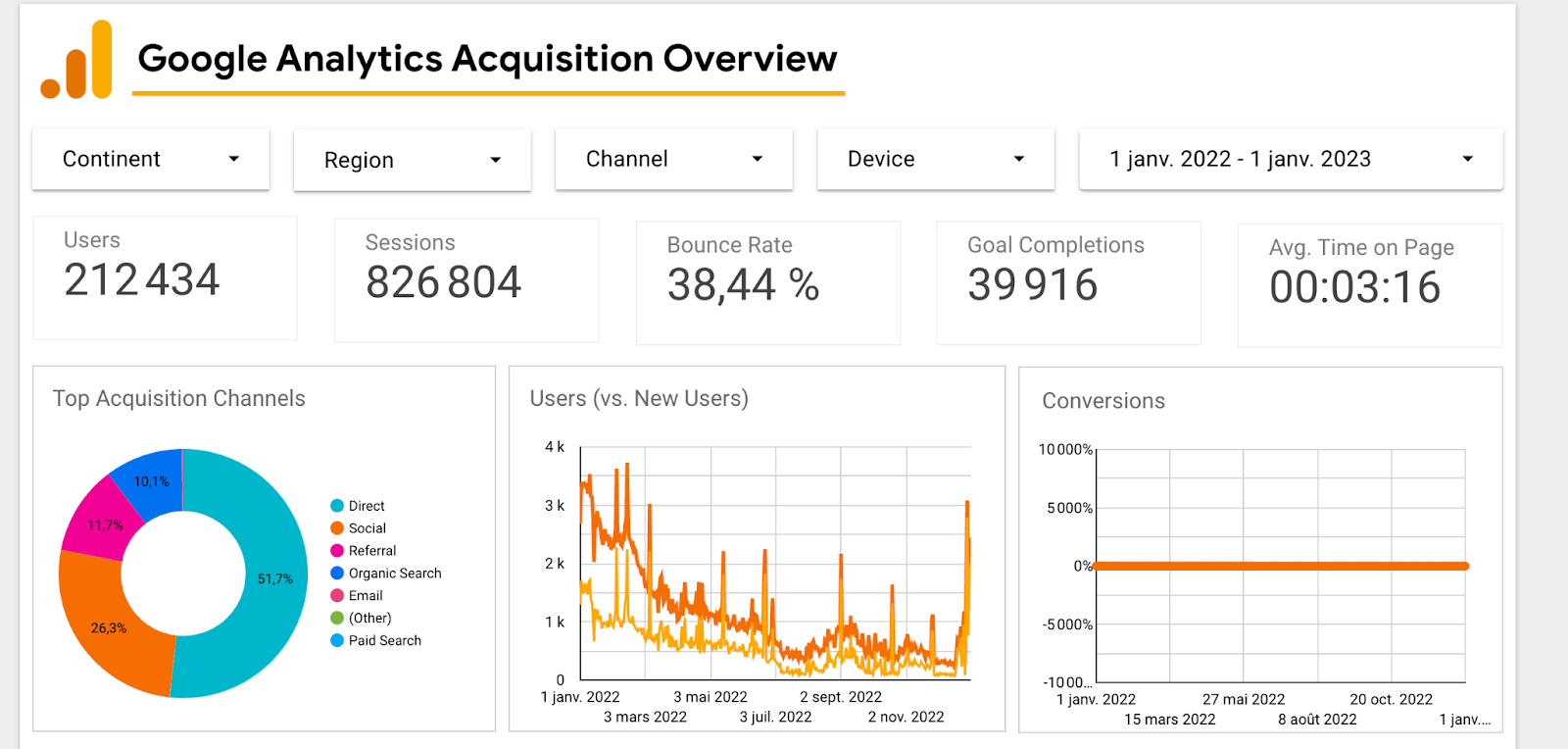The image size is (1568, 749).
Task: Open the Channel filter dropdown
Action: pyautogui.click(x=674, y=159)
